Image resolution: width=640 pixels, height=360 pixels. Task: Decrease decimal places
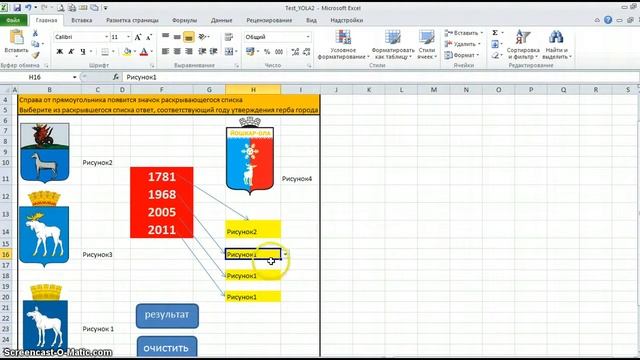(x=307, y=52)
